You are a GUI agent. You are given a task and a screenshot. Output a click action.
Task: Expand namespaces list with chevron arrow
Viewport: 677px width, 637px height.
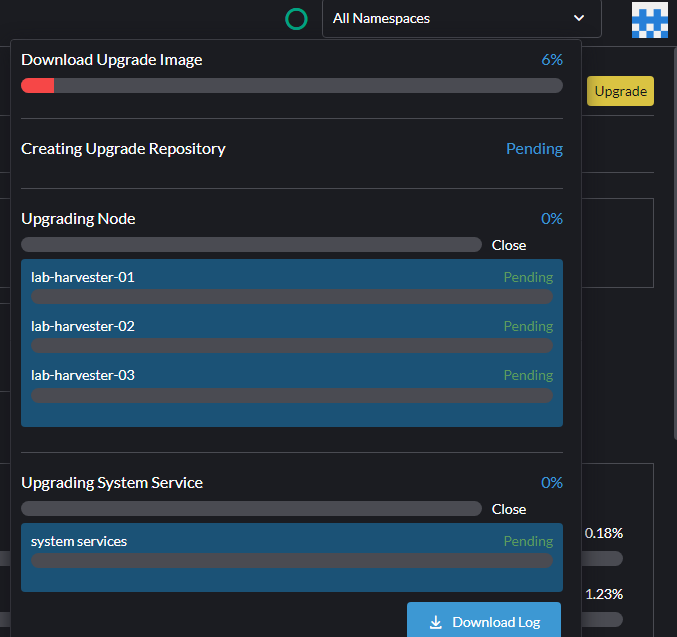(x=579, y=18)
